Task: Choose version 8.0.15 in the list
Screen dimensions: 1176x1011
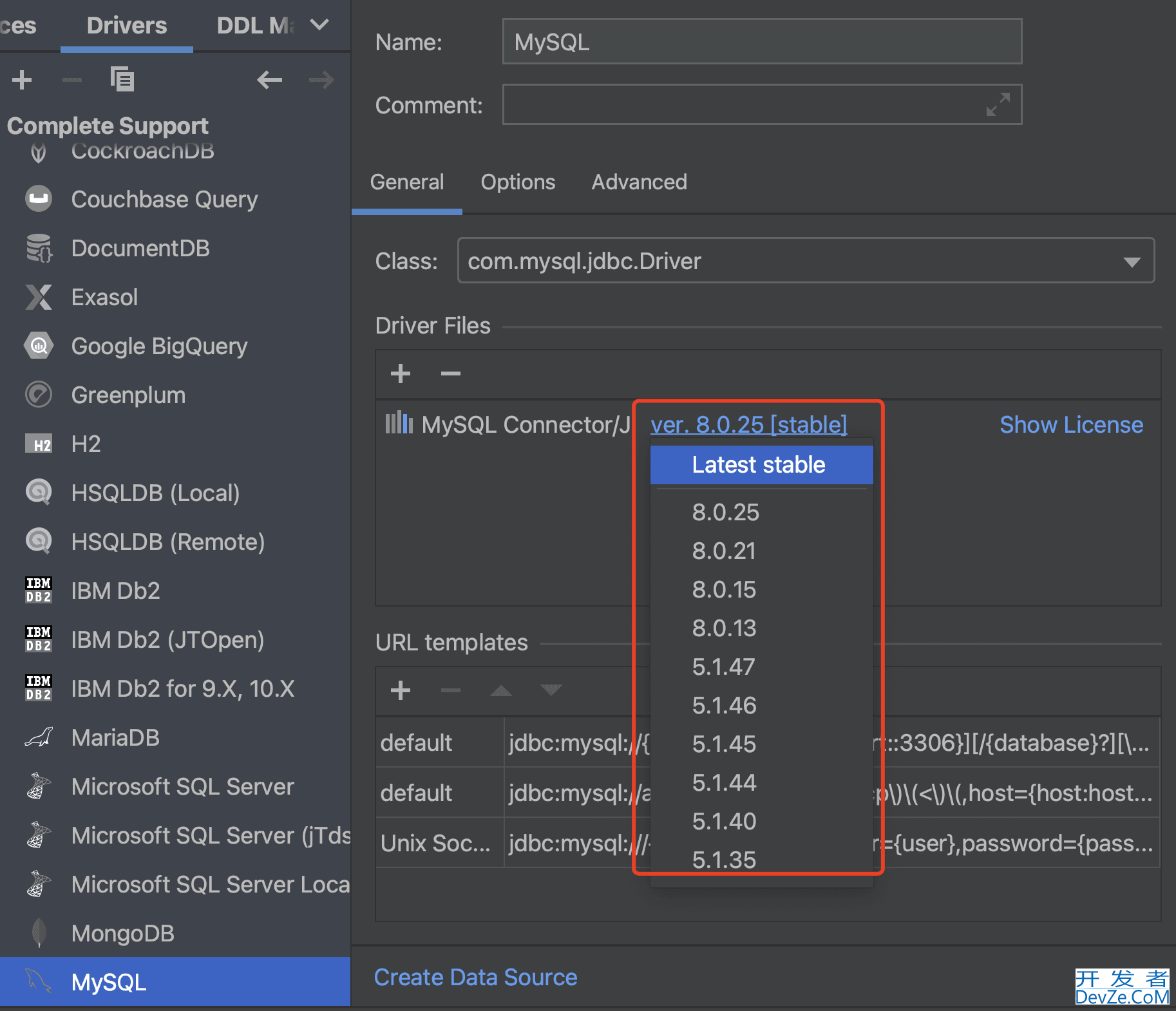Action: [761, 590]
